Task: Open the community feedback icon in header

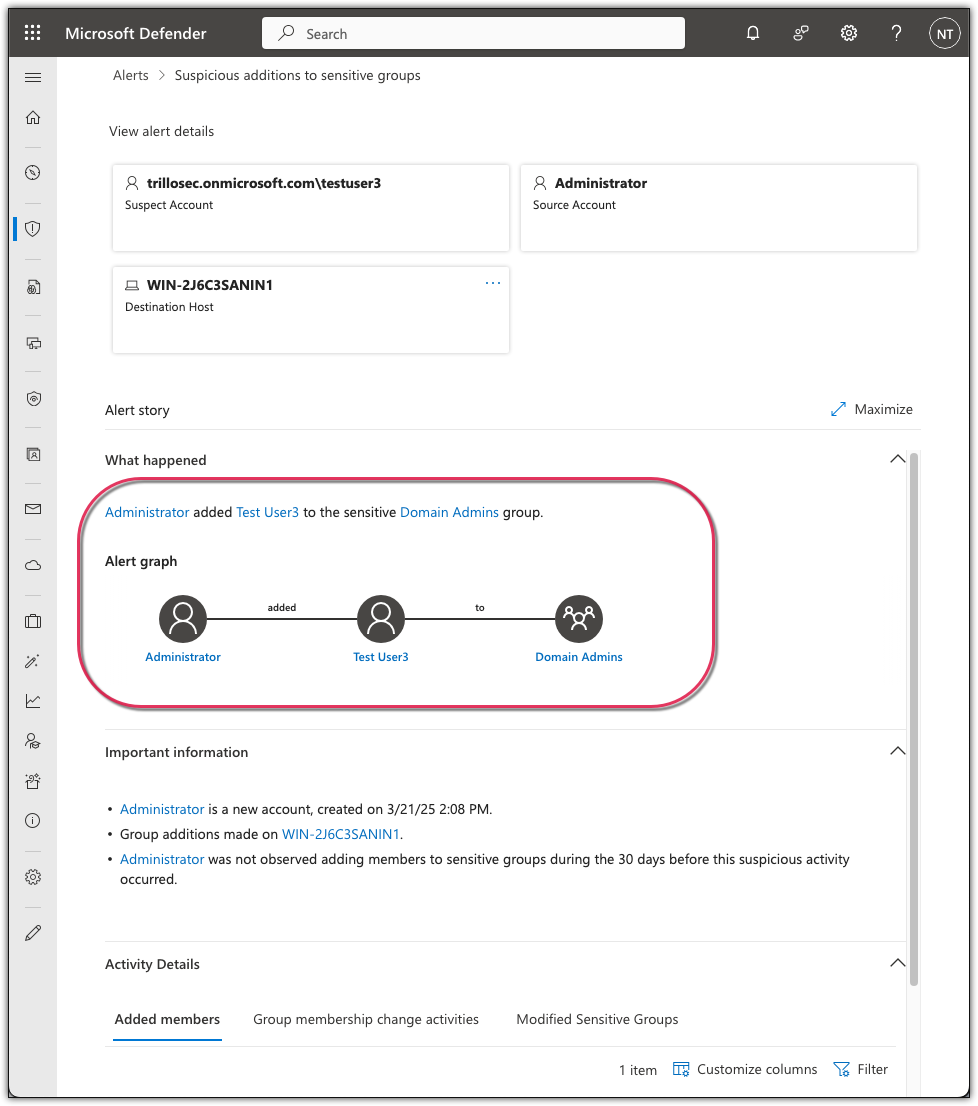Action: (x=801, y=33)
